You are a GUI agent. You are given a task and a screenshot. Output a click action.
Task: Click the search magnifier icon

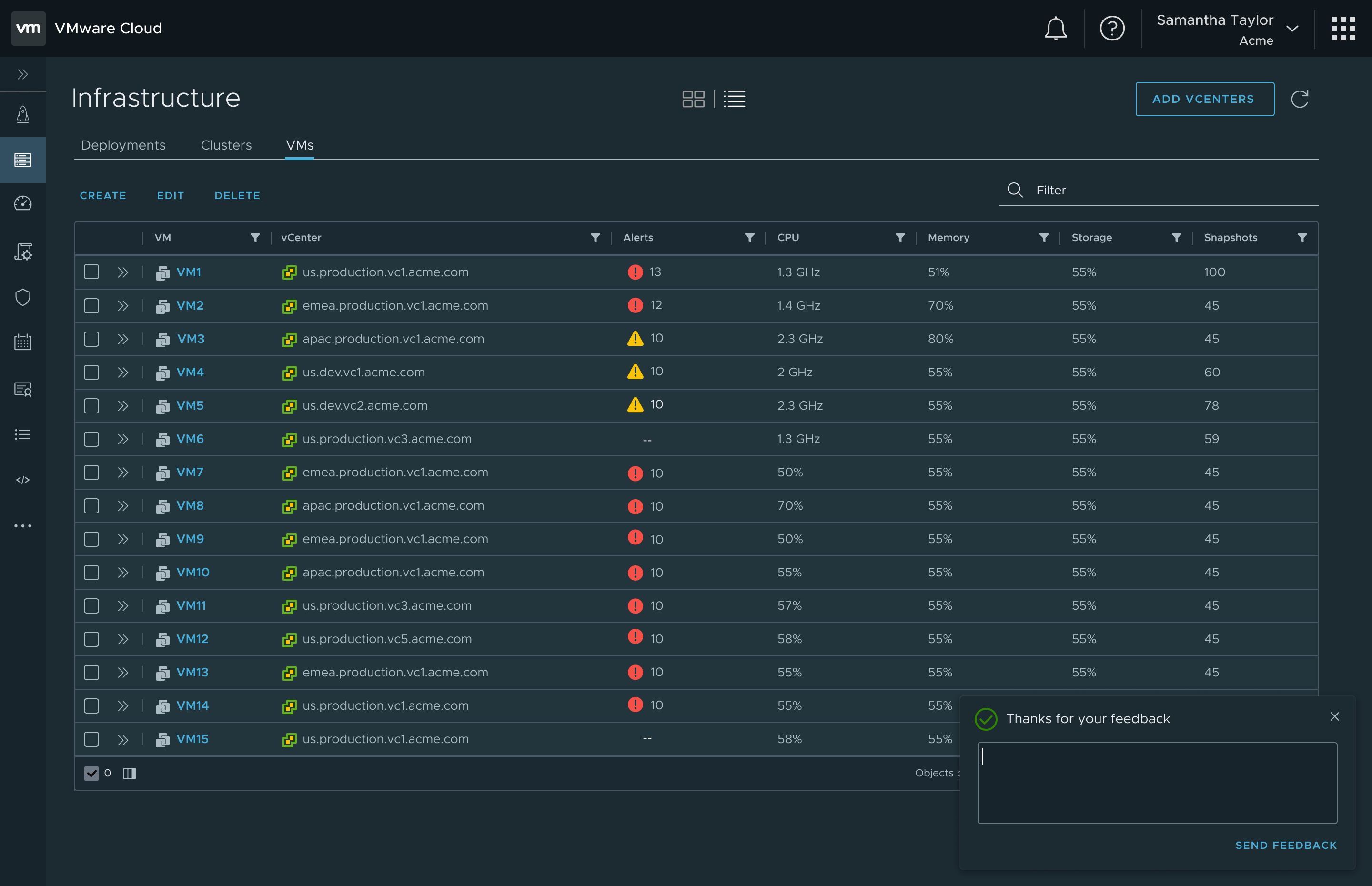[x=1015, y=190]
